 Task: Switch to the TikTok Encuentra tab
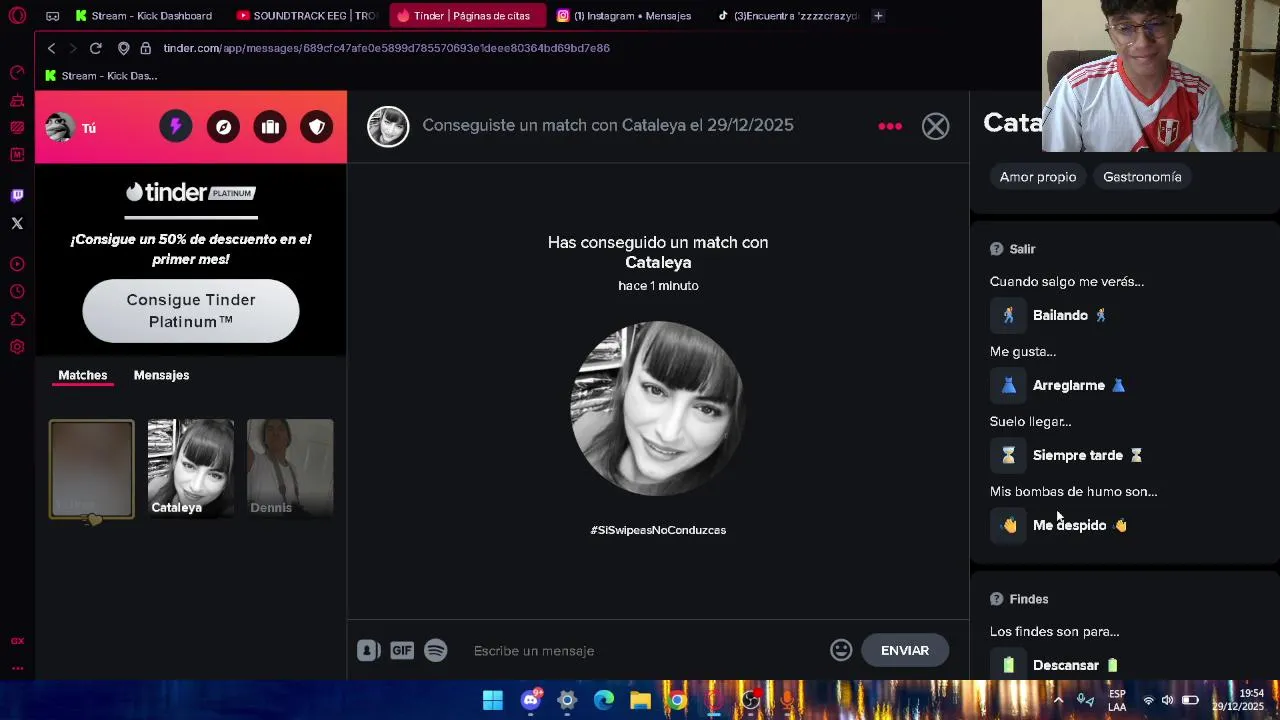(x=788, y=16)
